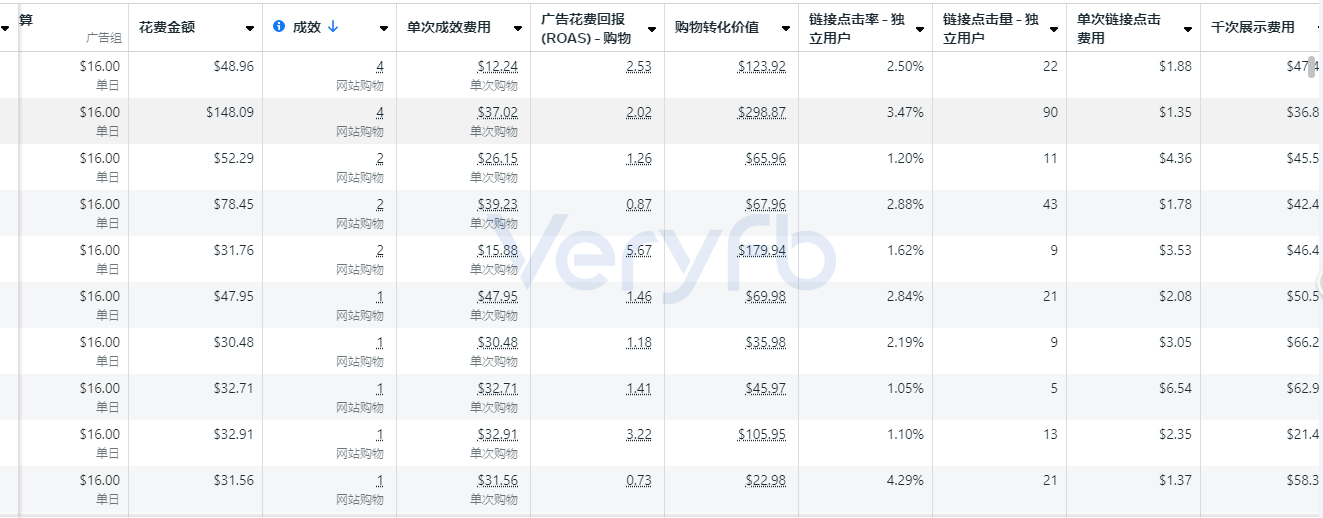
Task: Open the 单次链接点击费用 column dropdown arrow
Action: pyautogui.click(x=1187, y=29)
